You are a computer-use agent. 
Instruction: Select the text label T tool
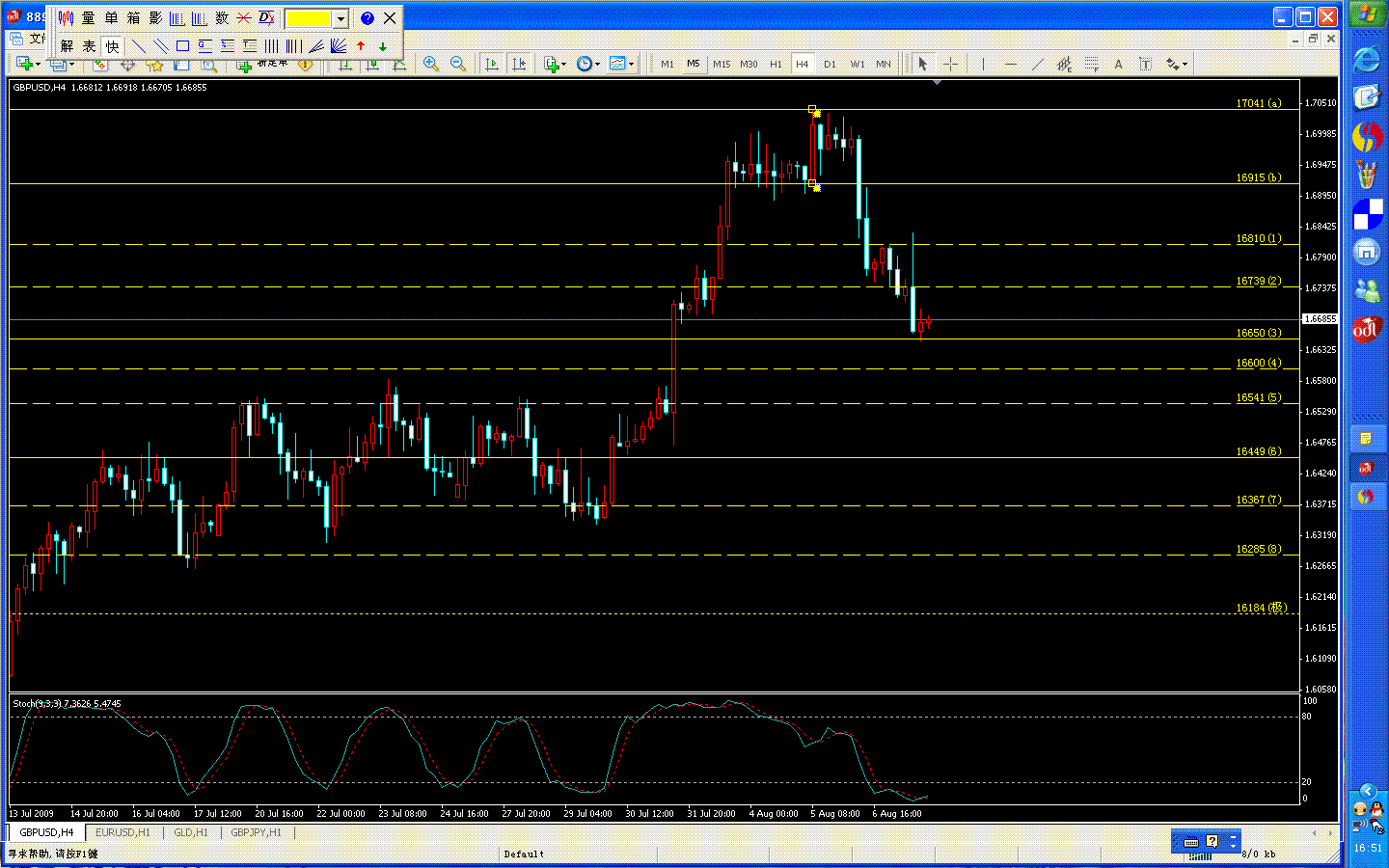pyautogui.click(x=1145, y=64)
